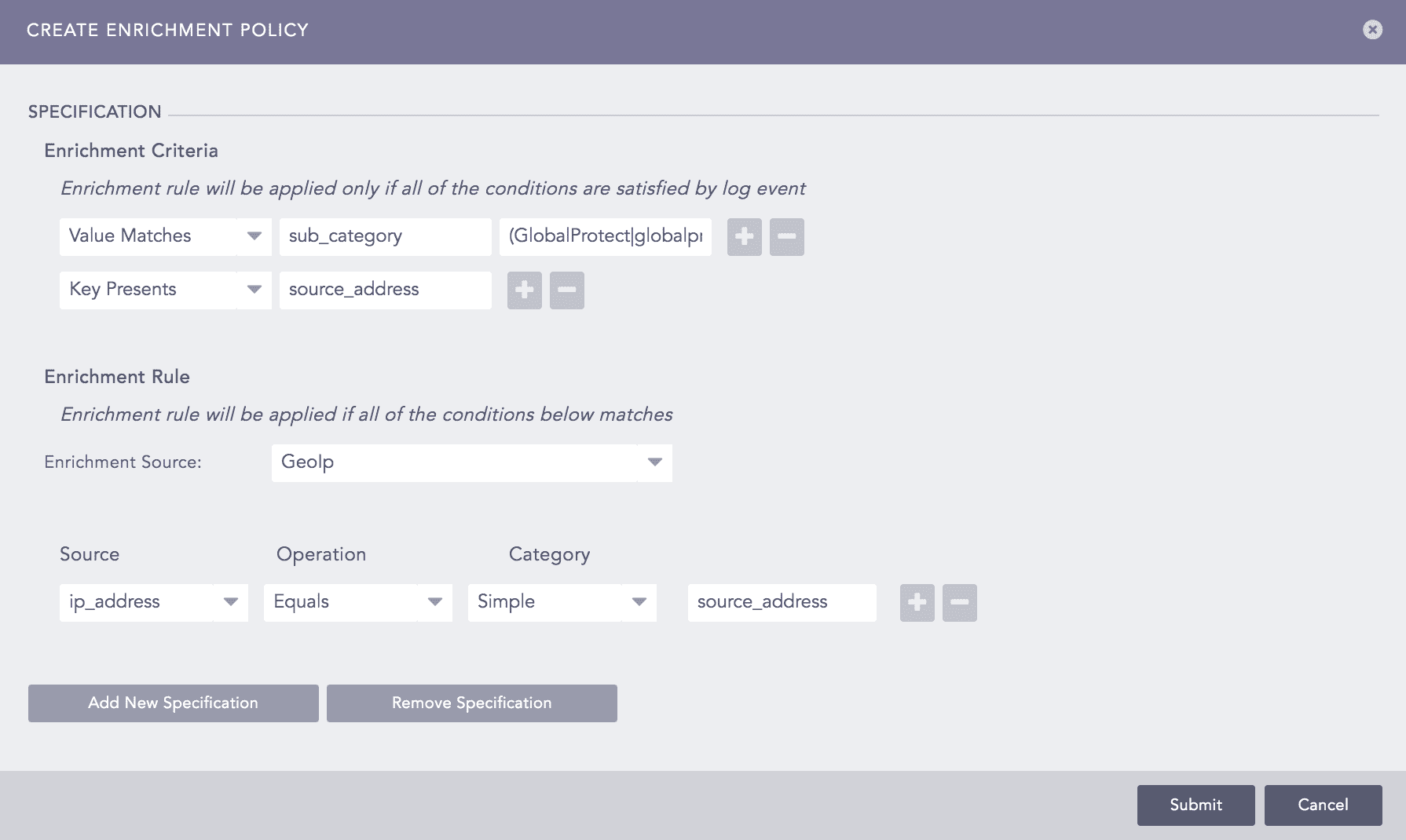1406x840 pixels.
Task: Add a new condition below Key Presents
Action: pos(524,290)
